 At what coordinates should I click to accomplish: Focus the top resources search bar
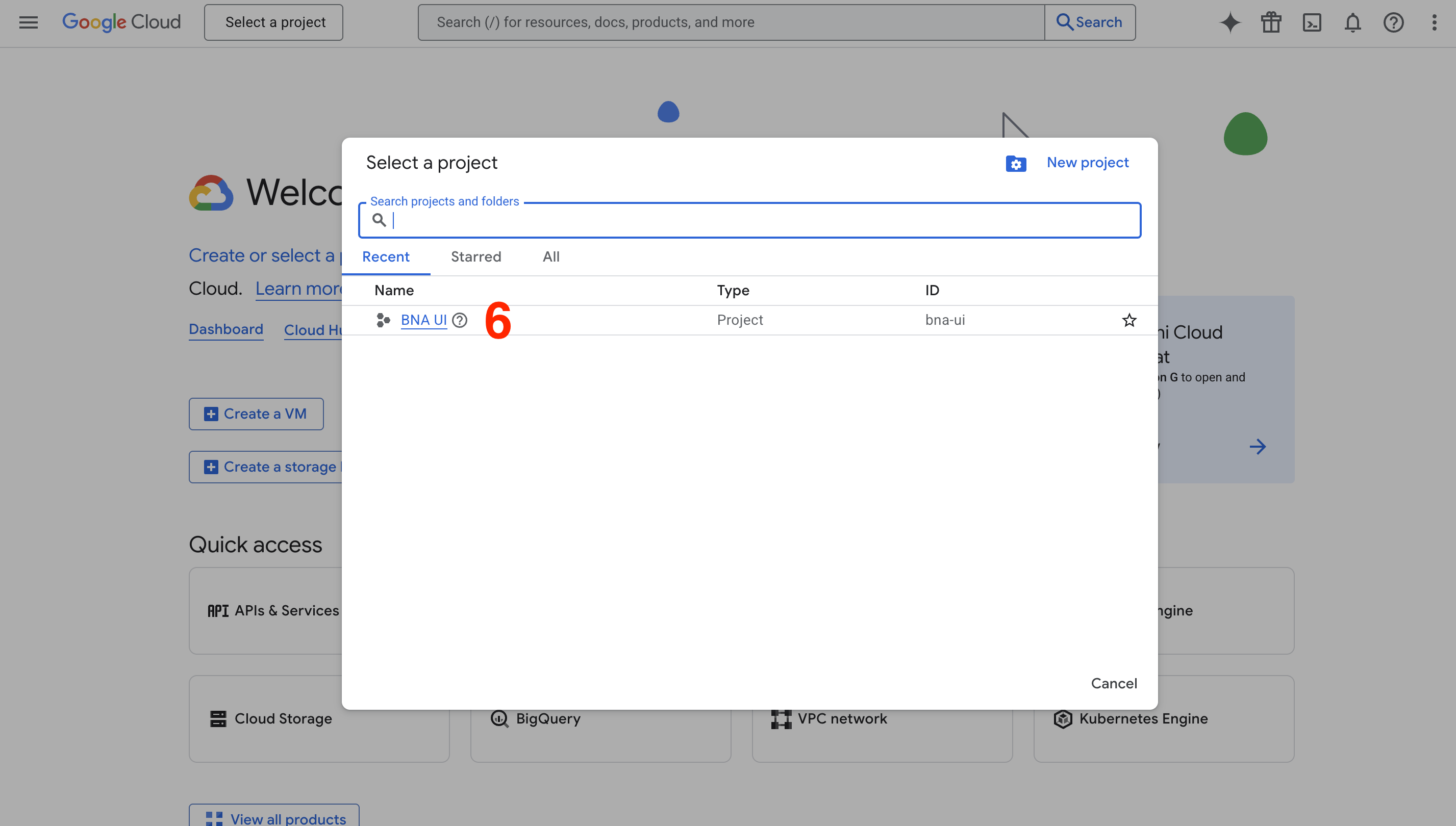click(x=731, y=22)
